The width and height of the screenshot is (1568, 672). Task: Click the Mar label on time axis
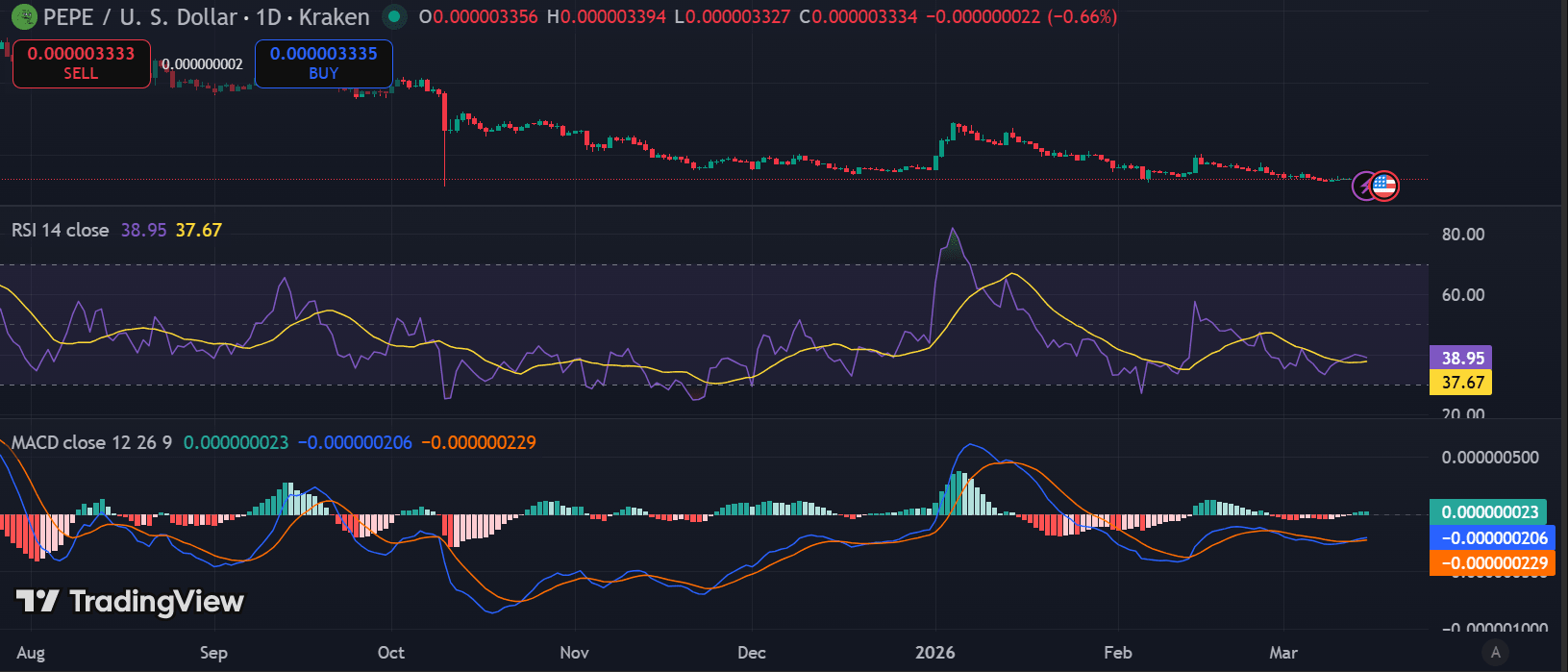(x=1283, y=653)
